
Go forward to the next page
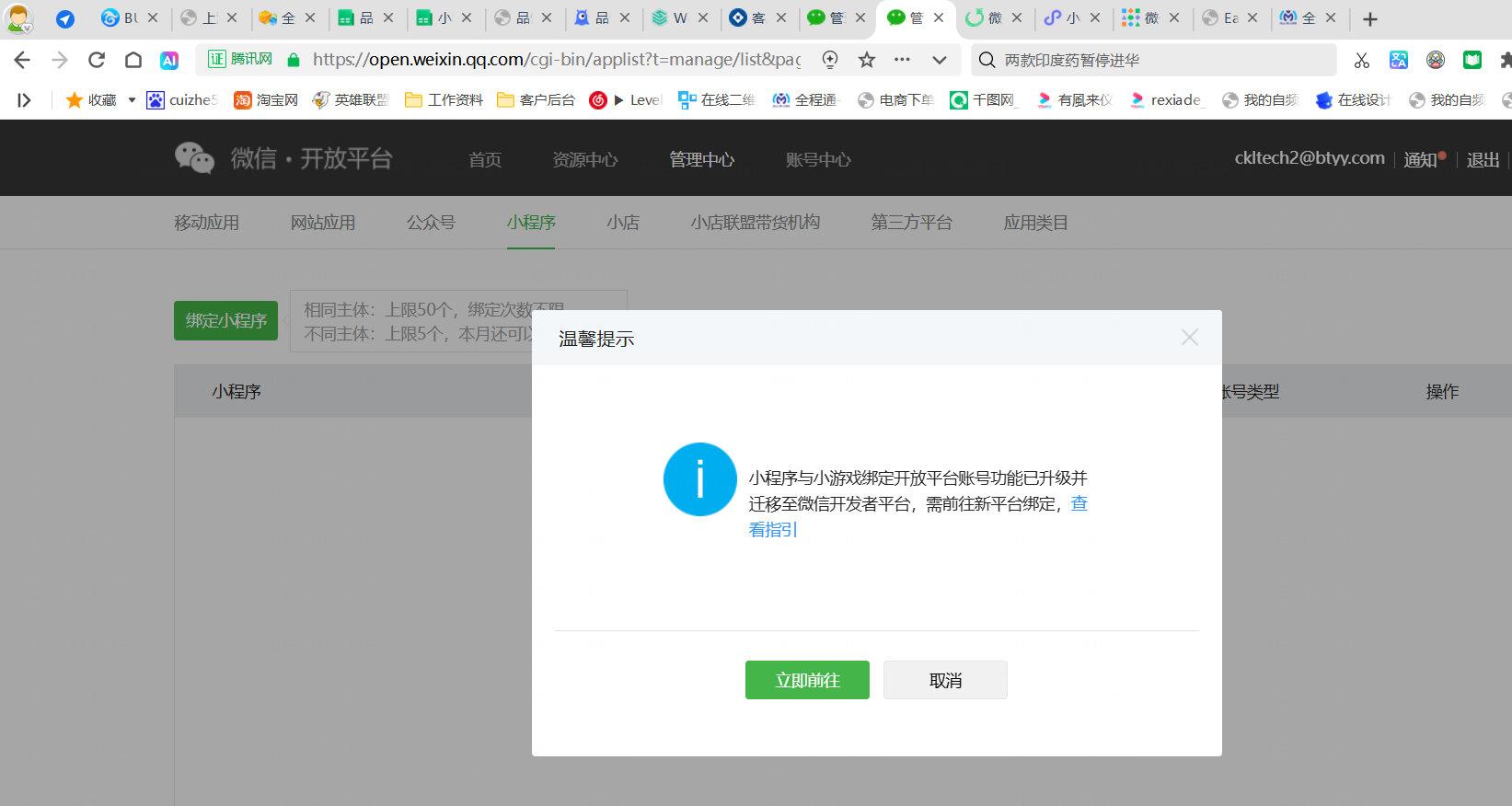[x=60, y=60]
